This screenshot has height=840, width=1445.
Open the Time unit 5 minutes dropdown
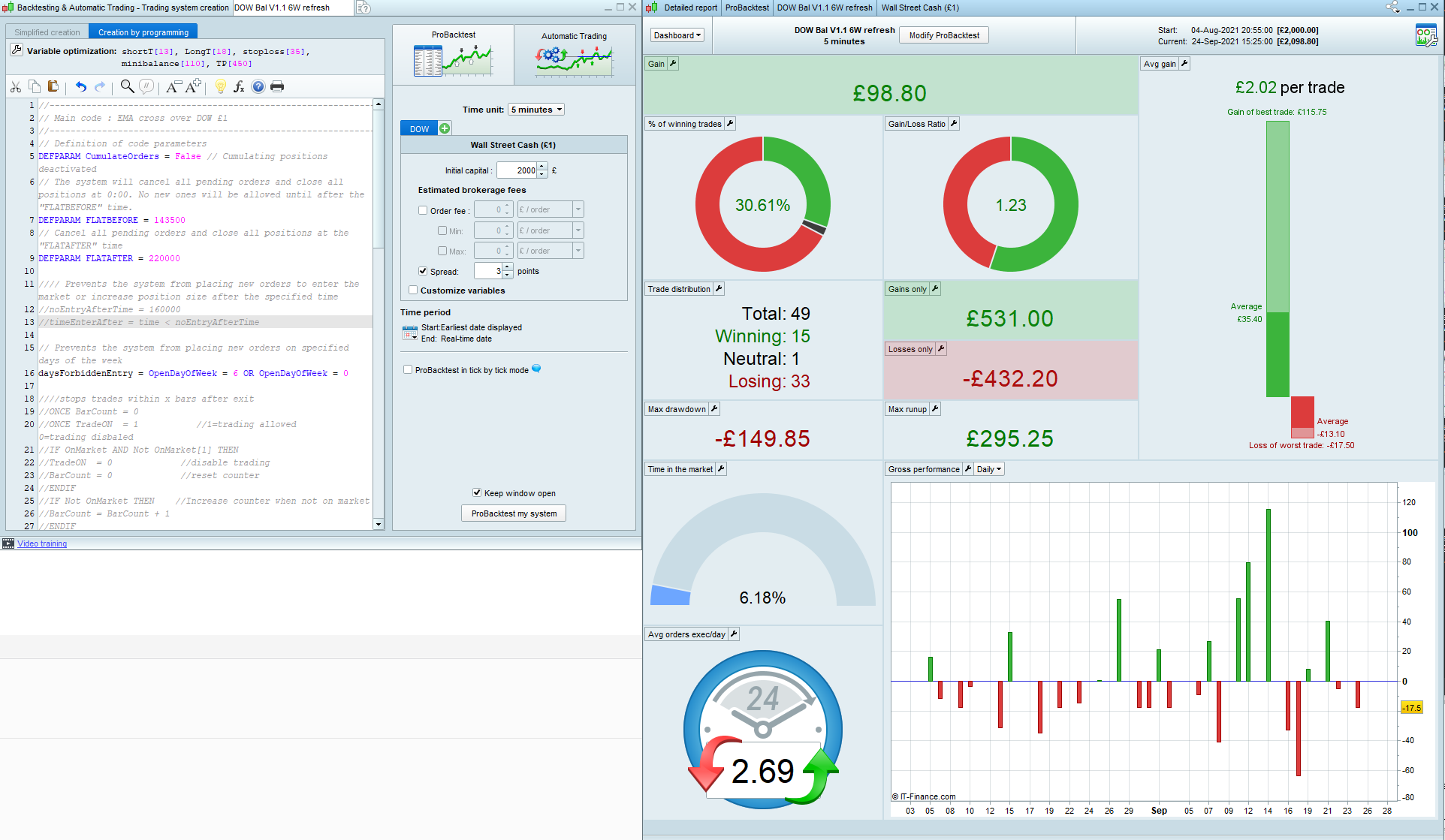(536, 110)
